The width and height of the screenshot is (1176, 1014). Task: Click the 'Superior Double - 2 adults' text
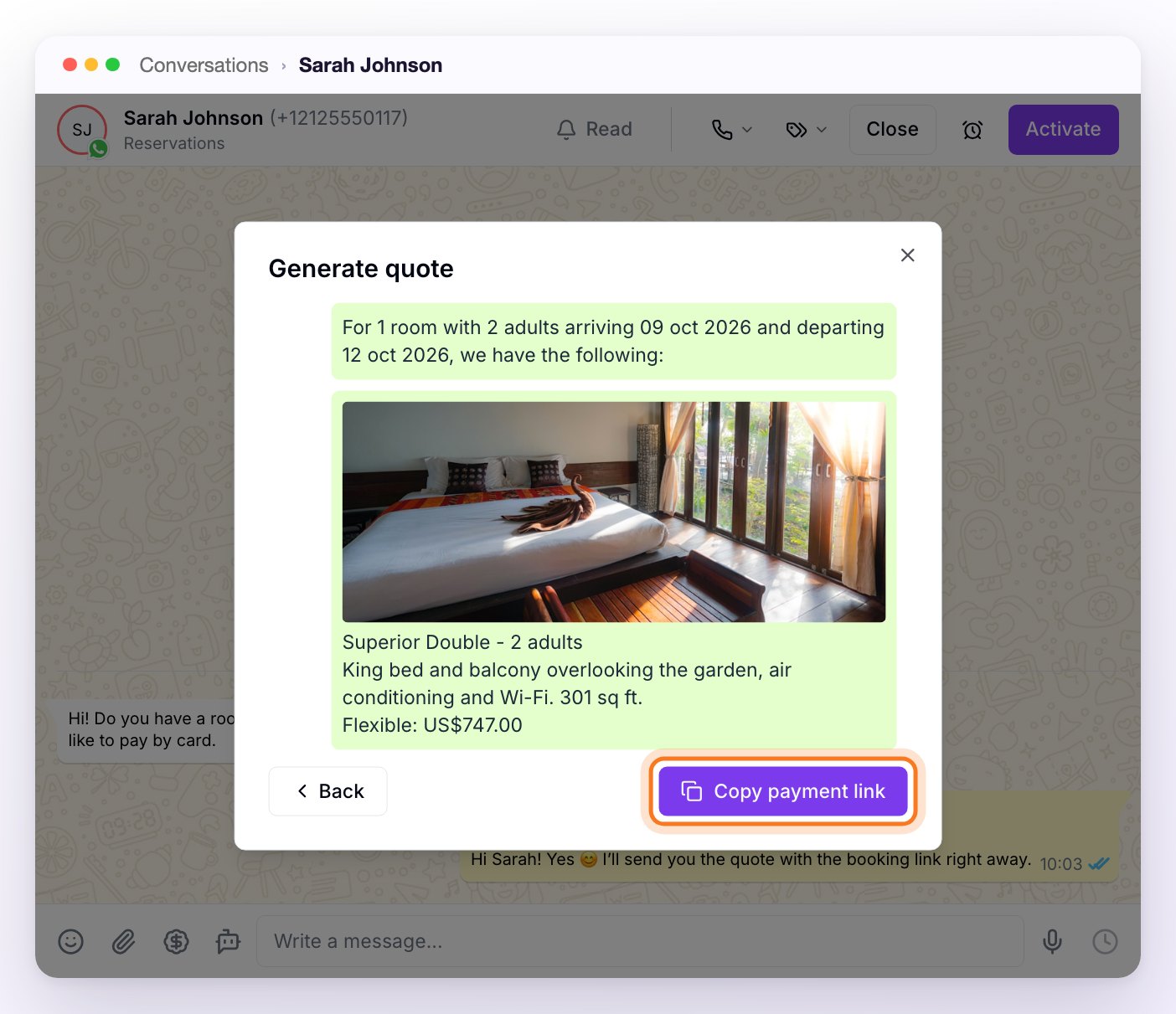462,642
